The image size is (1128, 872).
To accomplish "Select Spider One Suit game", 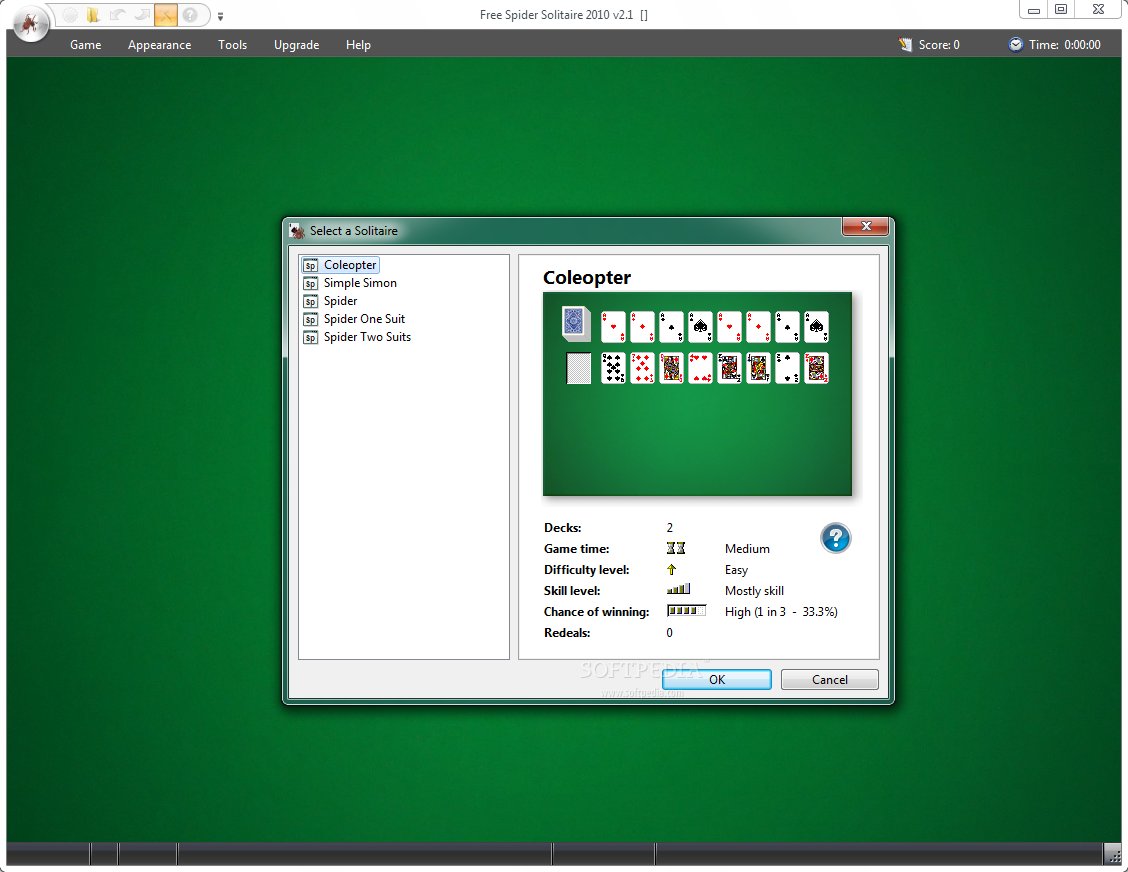I will pos(364,319).
